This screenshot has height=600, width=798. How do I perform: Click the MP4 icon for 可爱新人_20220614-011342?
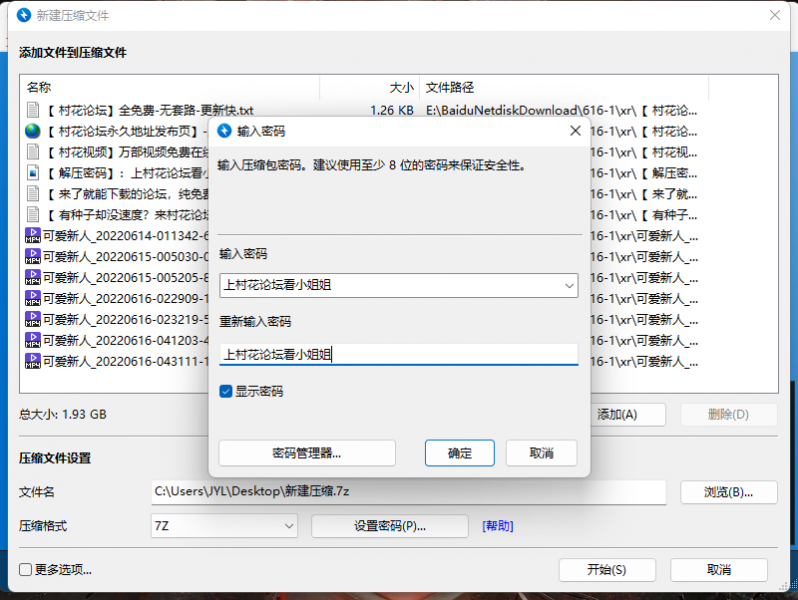coord(33,236)
